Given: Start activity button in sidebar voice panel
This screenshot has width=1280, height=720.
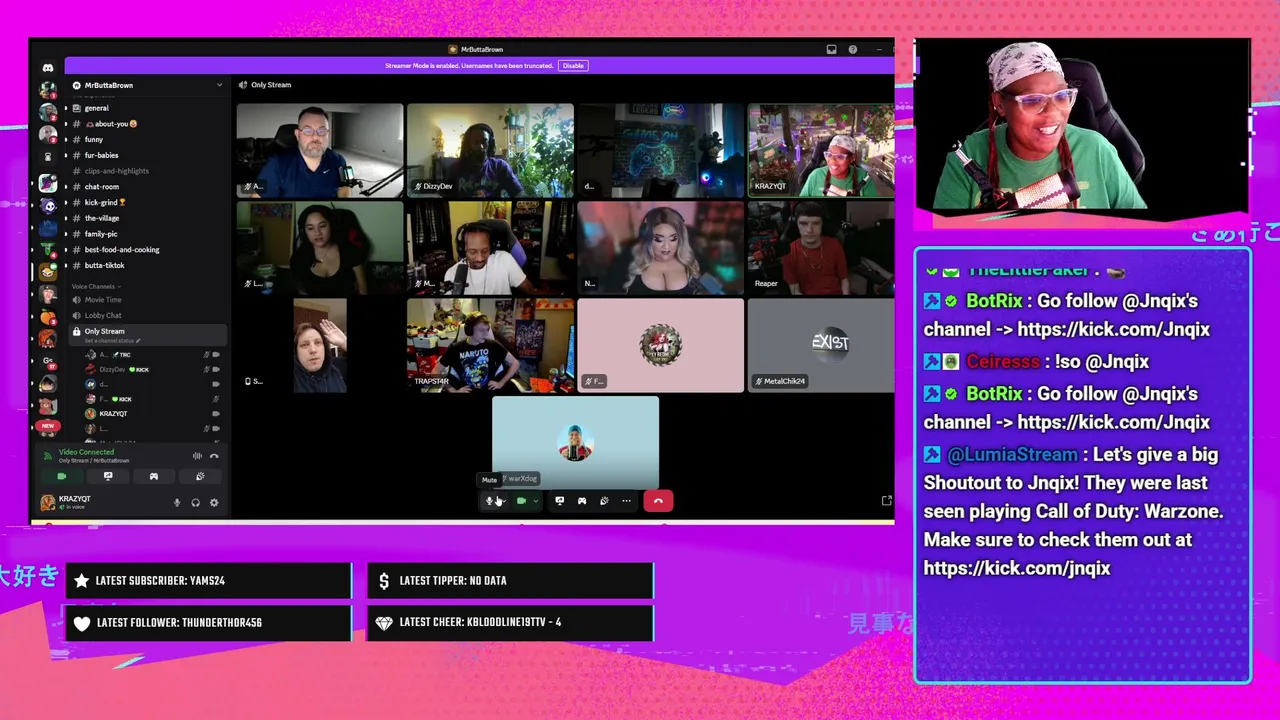Looking at the screenshot, I should [x=154, y=477].
